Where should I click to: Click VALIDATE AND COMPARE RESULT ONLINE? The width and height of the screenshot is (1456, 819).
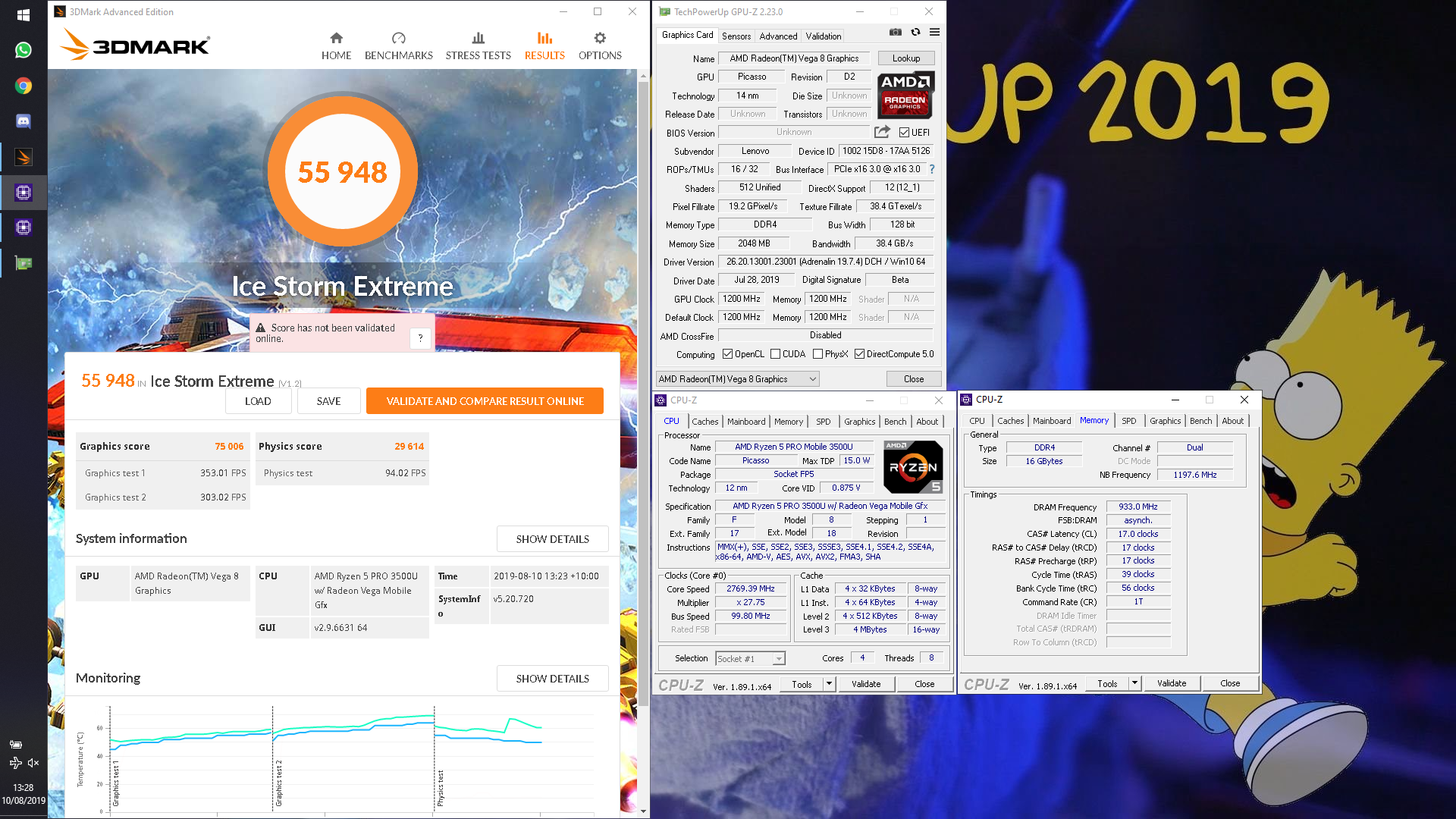tap(485, 401)
